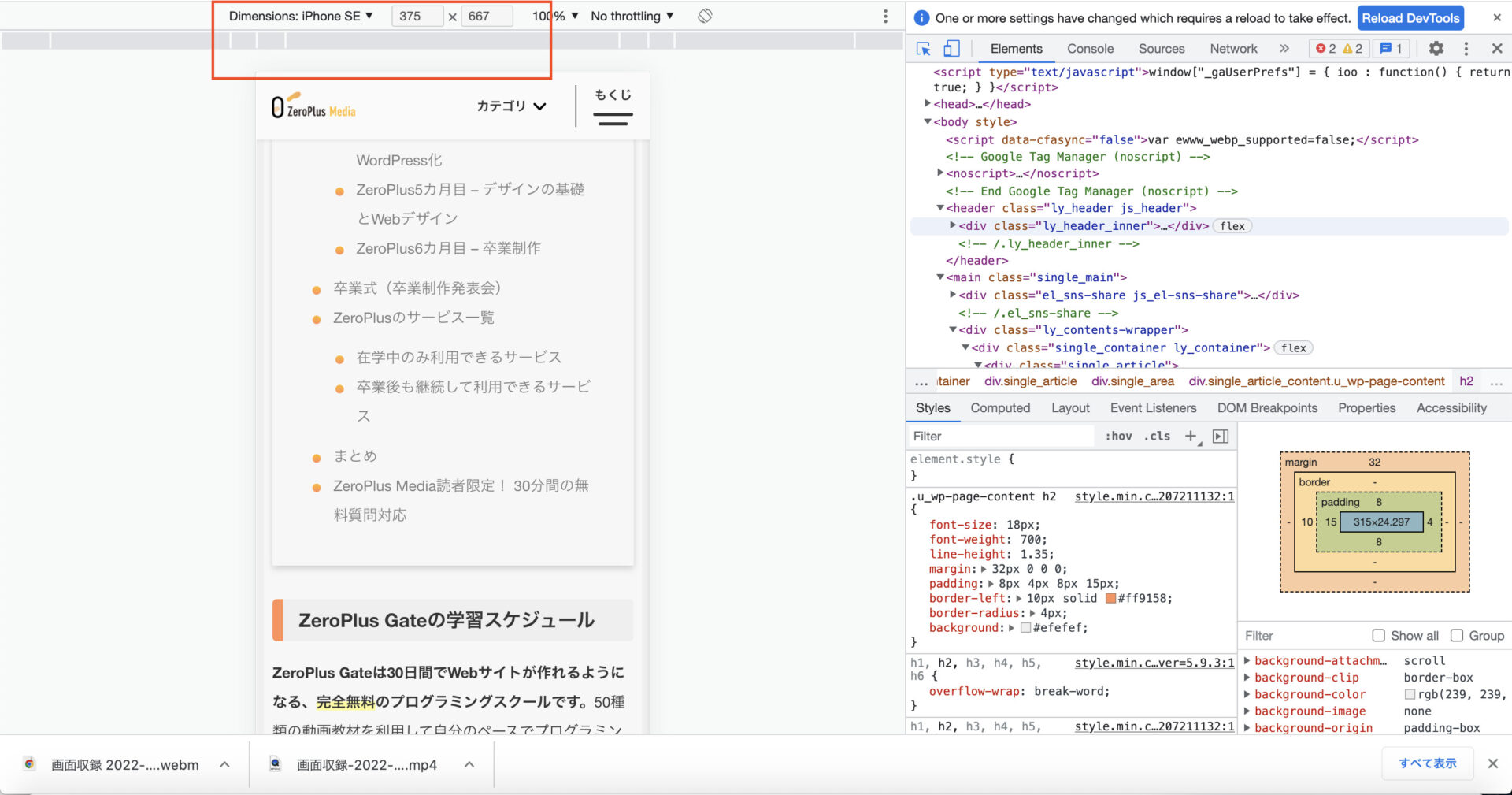Toggle the computed styles sidebar icon

pos(1221,437)
